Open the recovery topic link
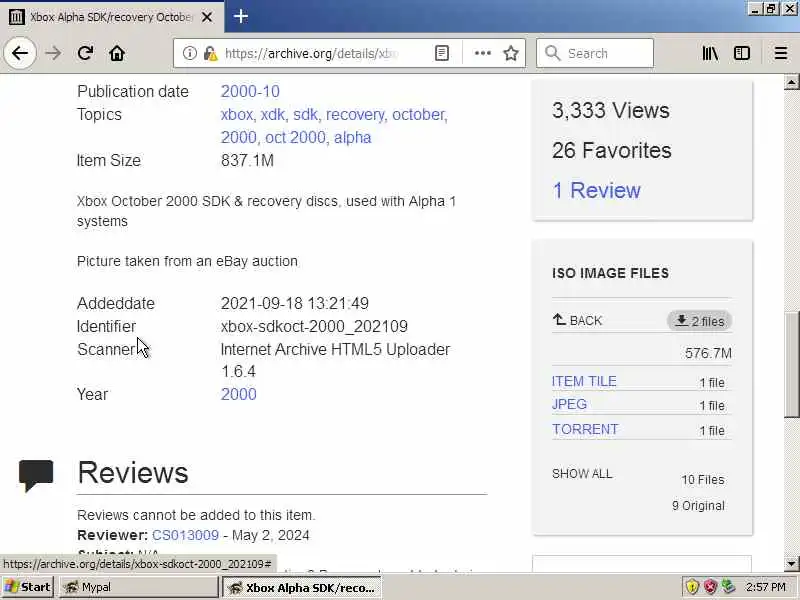This screenshot has width=800, height=600. click(x=355, y=114)
